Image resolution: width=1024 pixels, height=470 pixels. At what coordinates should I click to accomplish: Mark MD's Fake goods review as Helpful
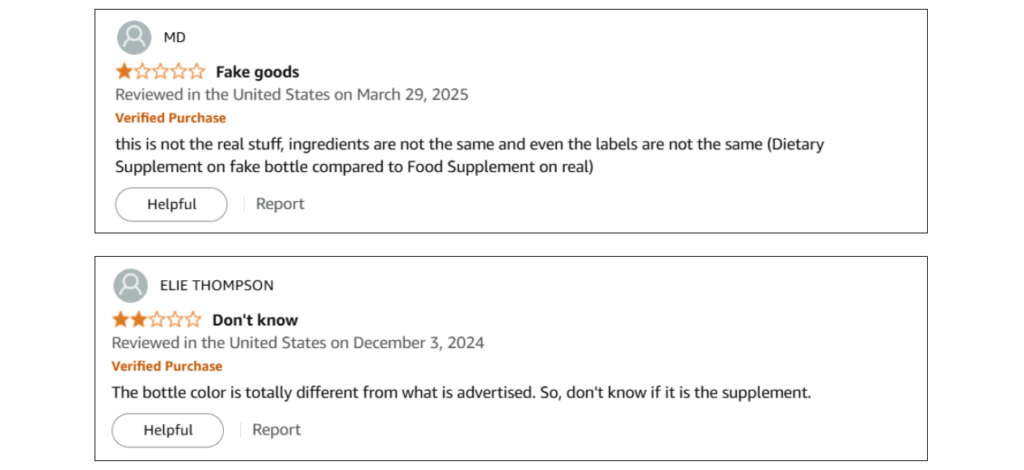[172, 204]
